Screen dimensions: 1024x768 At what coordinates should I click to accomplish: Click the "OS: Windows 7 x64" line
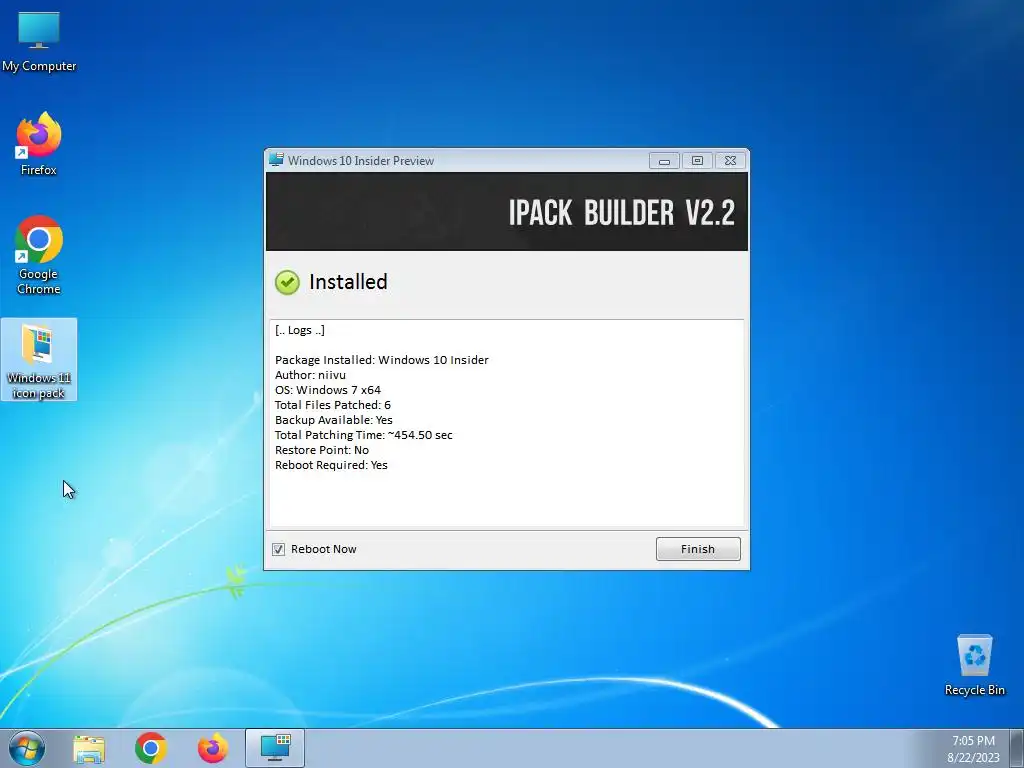[x=328, y=390]
